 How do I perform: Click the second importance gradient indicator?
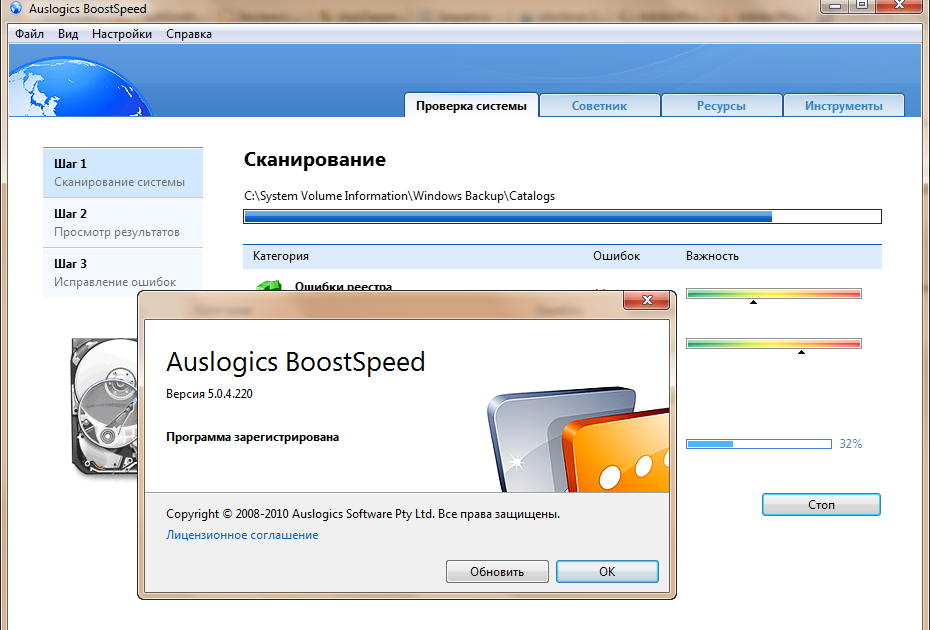pos(773,343)
